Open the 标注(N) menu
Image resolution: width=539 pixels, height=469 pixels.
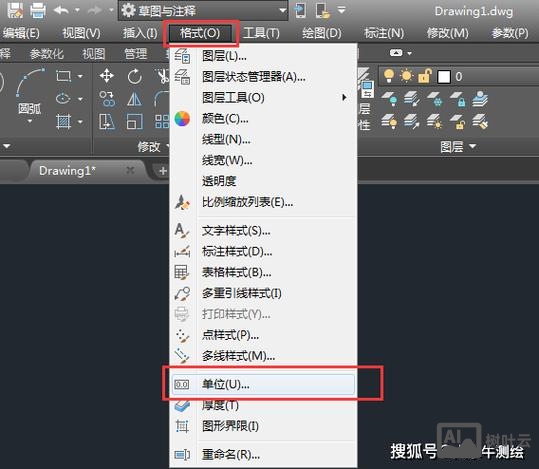[x=384, y=33]
